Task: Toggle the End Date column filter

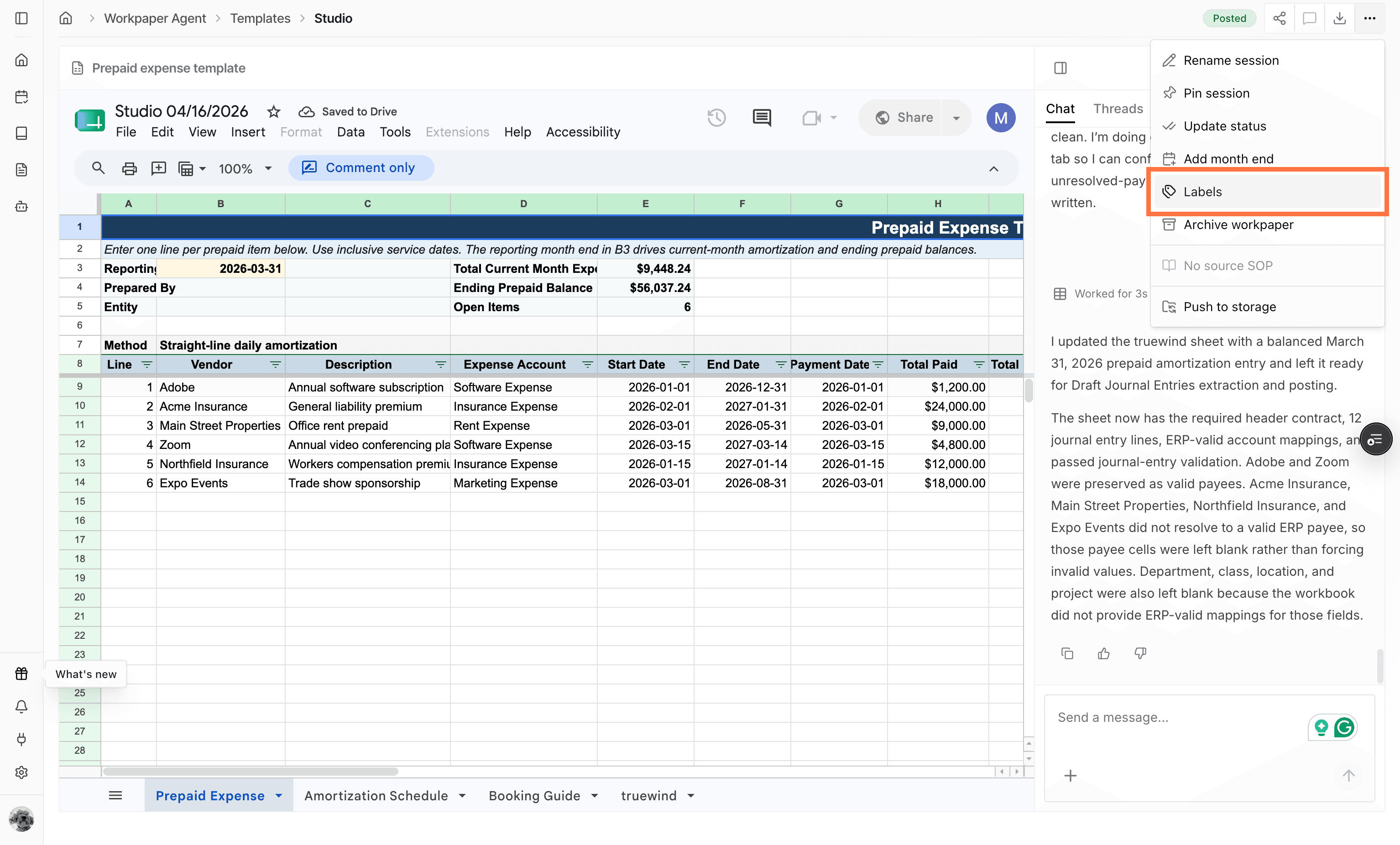Action: 781,364
